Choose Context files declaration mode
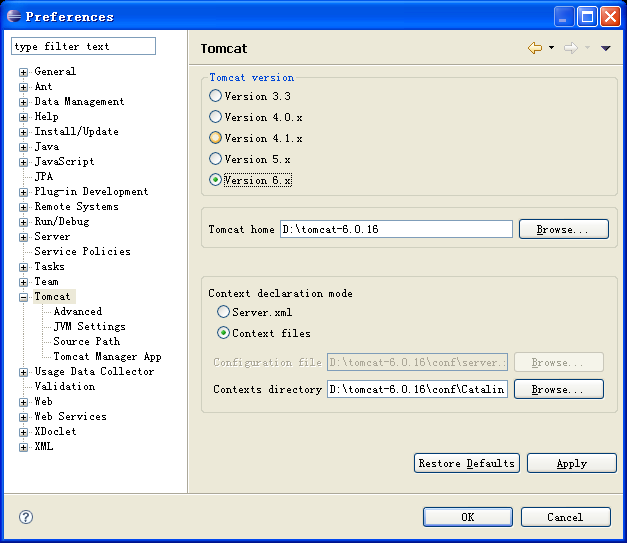Viewport: 627px width, 543px height. click(223, 333)
